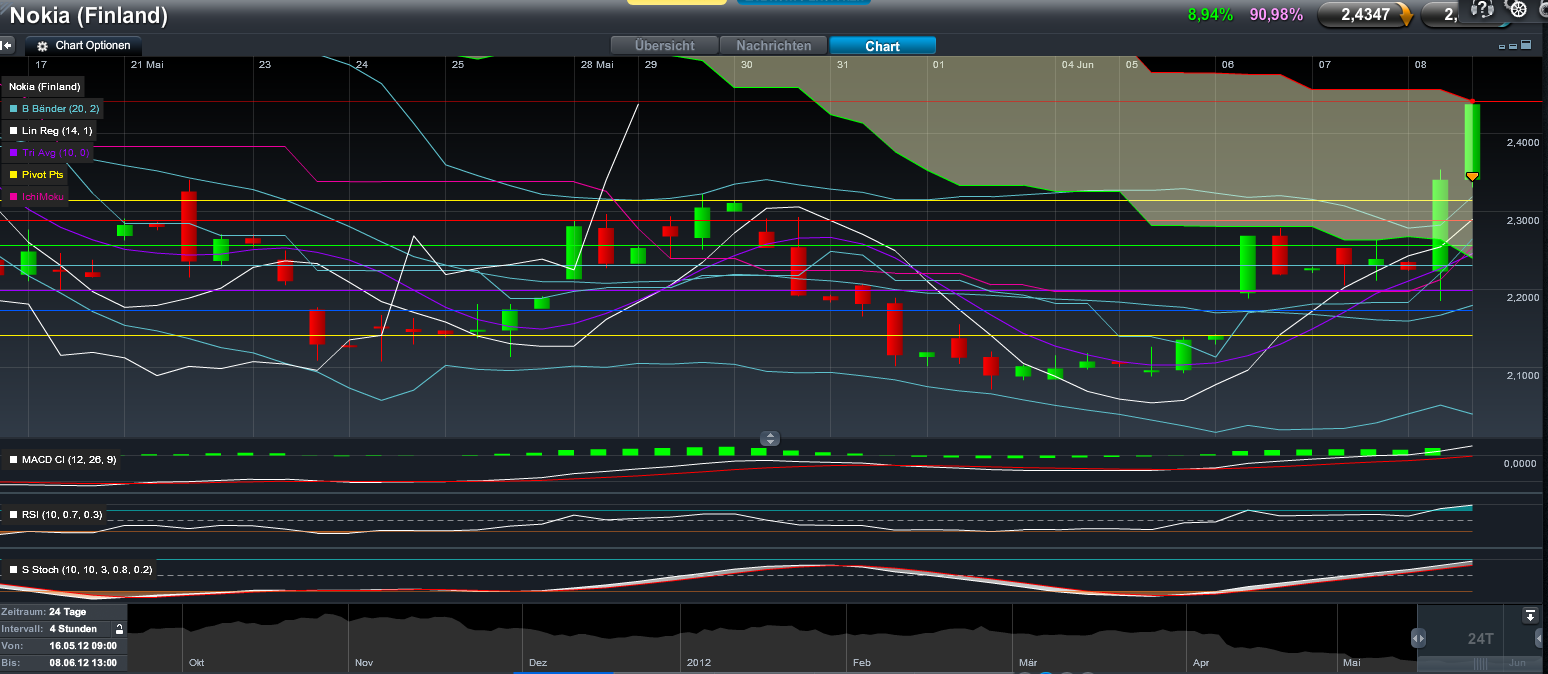This screenshot has height=674, width=1548.
Task: Select the smallest chart layout icon
Action: click(1502, 46)
